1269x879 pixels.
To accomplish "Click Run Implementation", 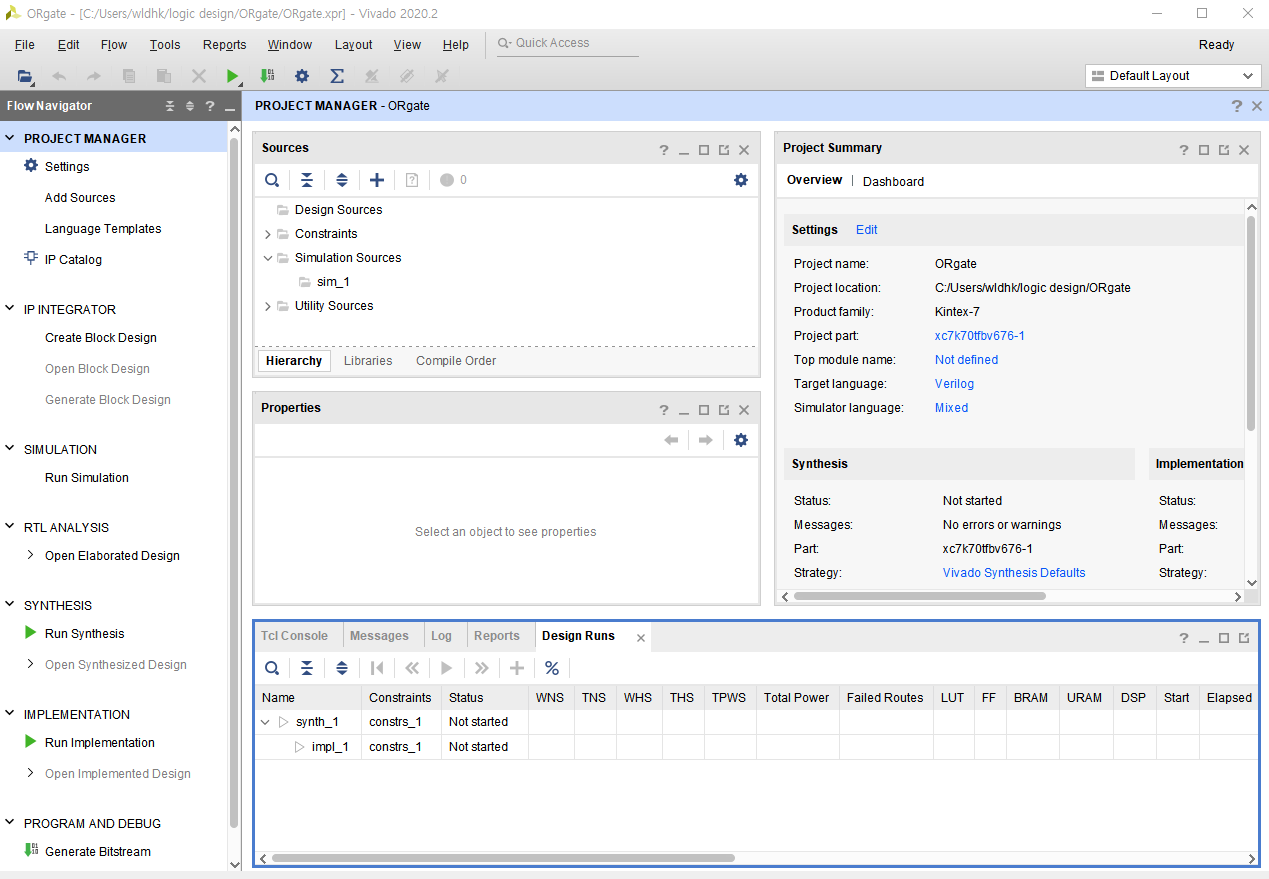I will coord(100,743).
